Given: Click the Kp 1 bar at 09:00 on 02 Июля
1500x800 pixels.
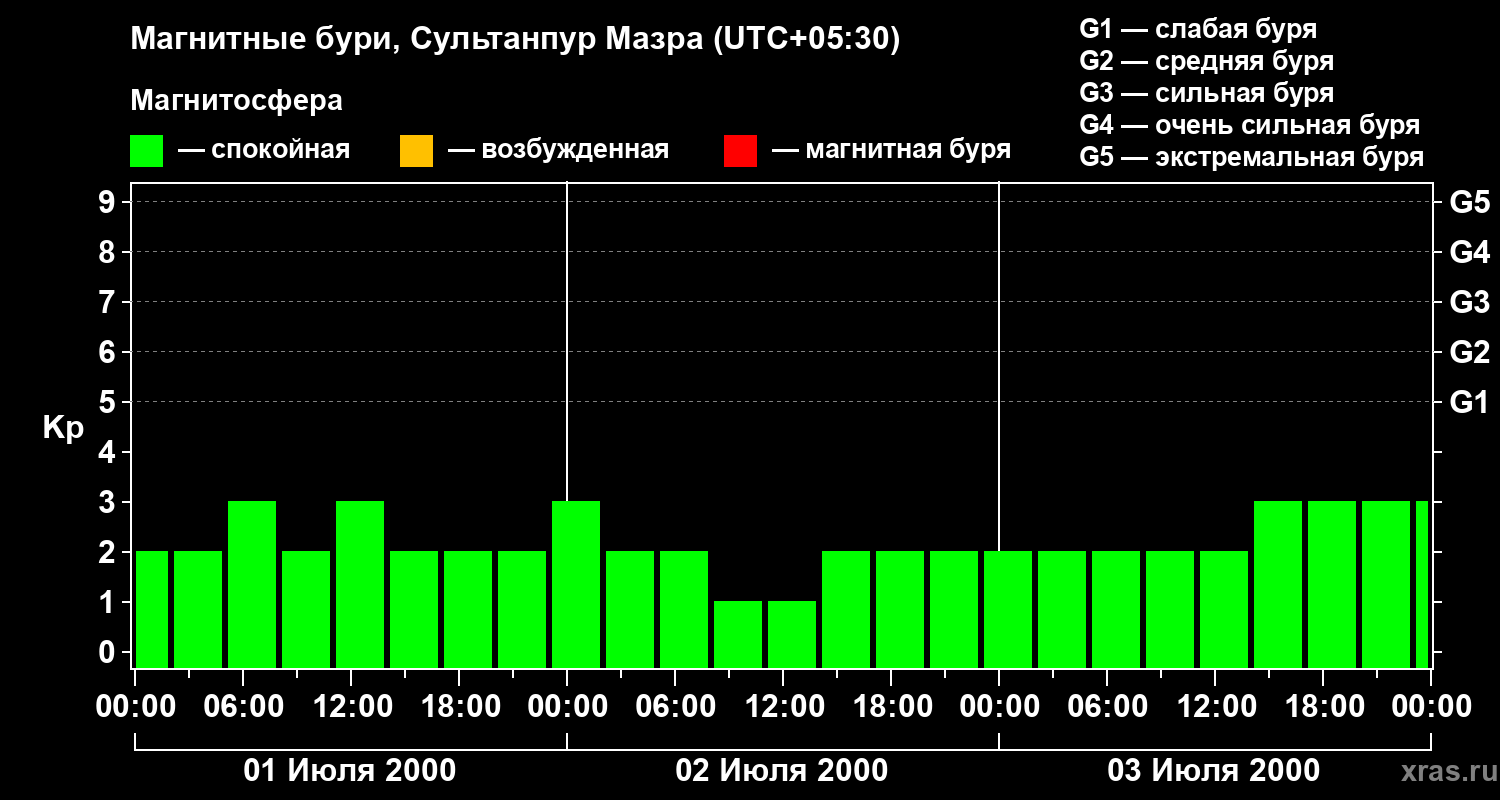Looking at the screenshot, I should point(738,634).
